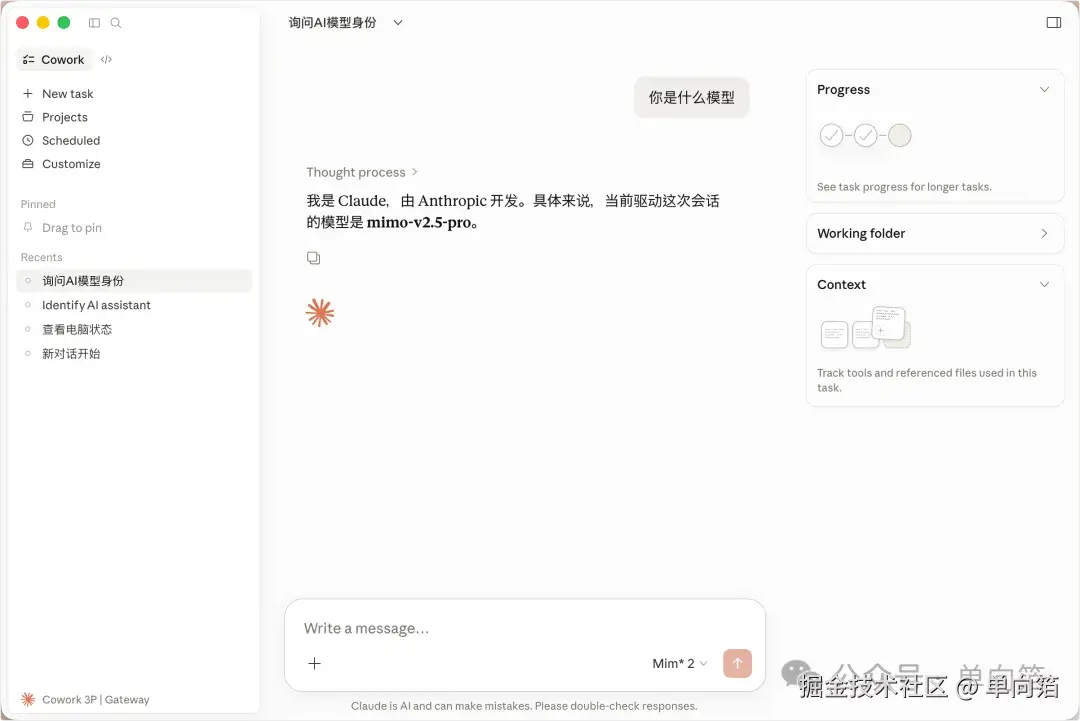Toggle the left sidebar panel icon
This screenshot has height=721, width=1080.
coord(94,23)
